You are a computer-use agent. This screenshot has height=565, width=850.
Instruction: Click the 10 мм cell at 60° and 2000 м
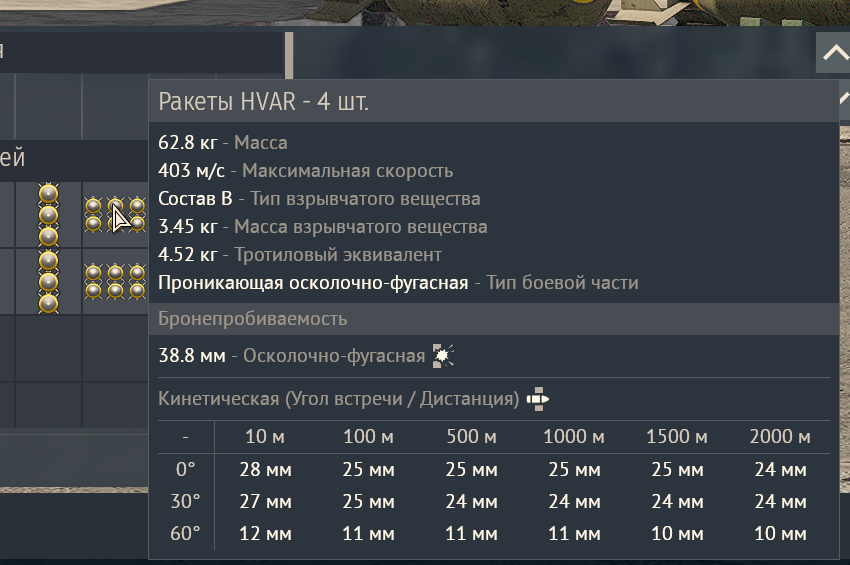click(x=781, y=534)
